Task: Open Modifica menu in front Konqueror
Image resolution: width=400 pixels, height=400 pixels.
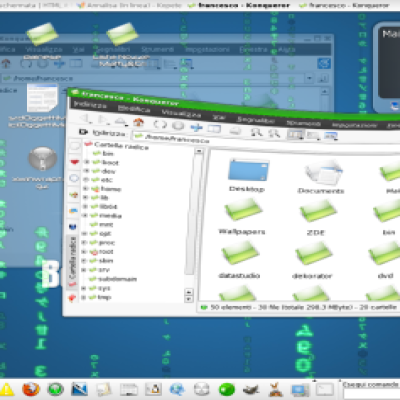Action: [x=134, y=109]
